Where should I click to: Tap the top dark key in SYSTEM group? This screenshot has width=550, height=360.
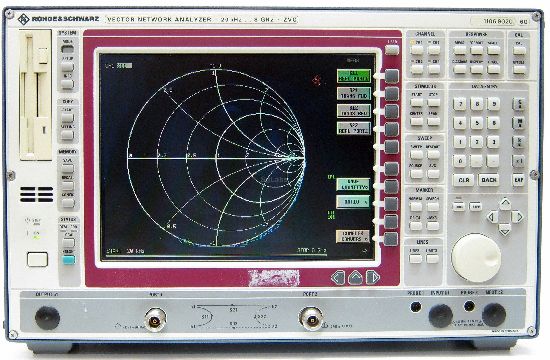(x=68, y=49)
